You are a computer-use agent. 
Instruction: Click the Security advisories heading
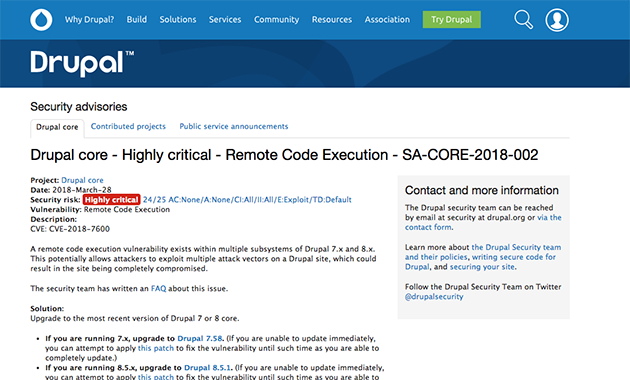tap(79, 106)
